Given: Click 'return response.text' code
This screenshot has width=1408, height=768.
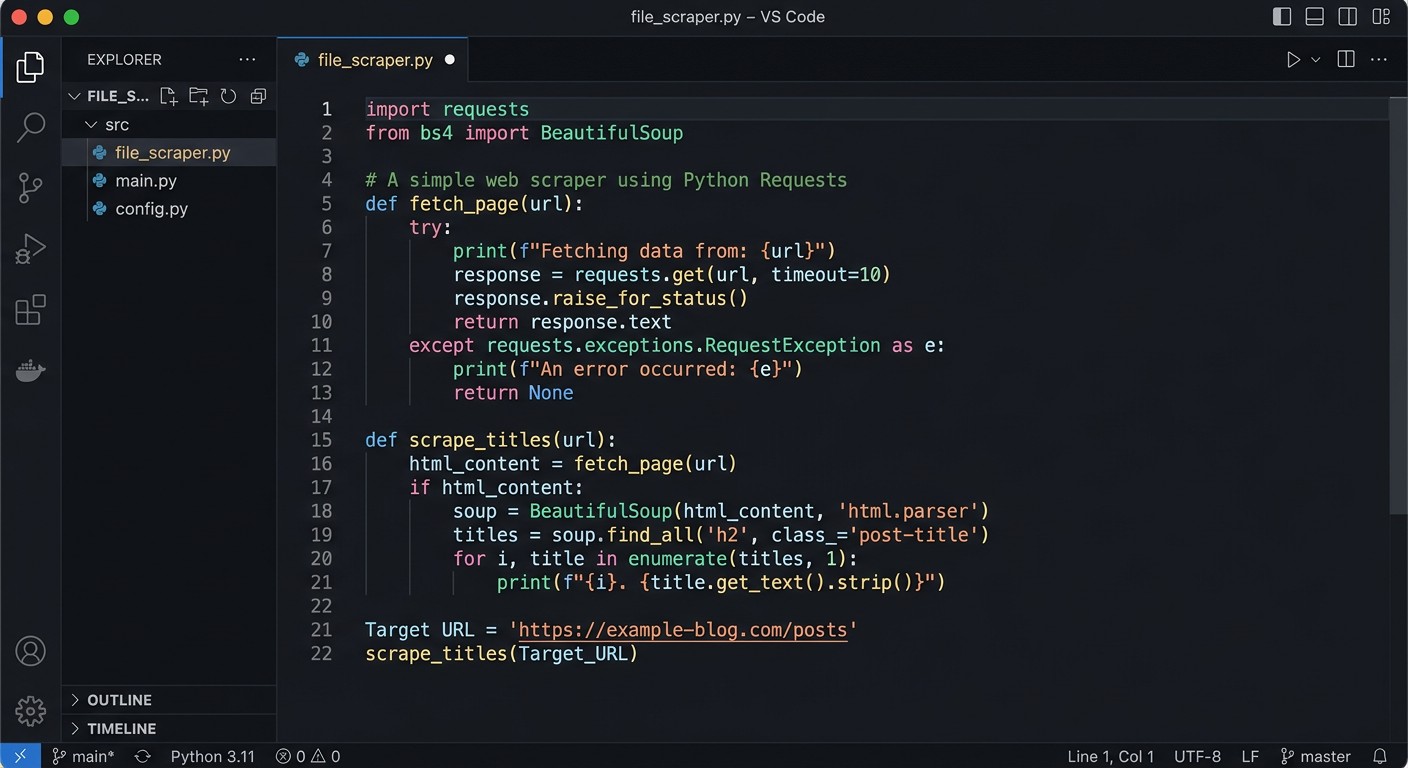Looking at the screenshot, I should 562,322.
